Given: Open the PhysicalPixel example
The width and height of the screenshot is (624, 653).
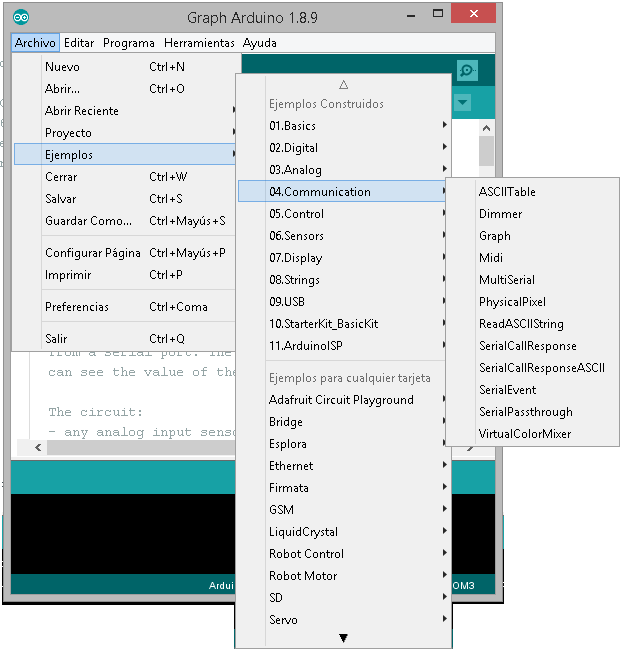Looking at the screenshot, I should coord(532,302).
